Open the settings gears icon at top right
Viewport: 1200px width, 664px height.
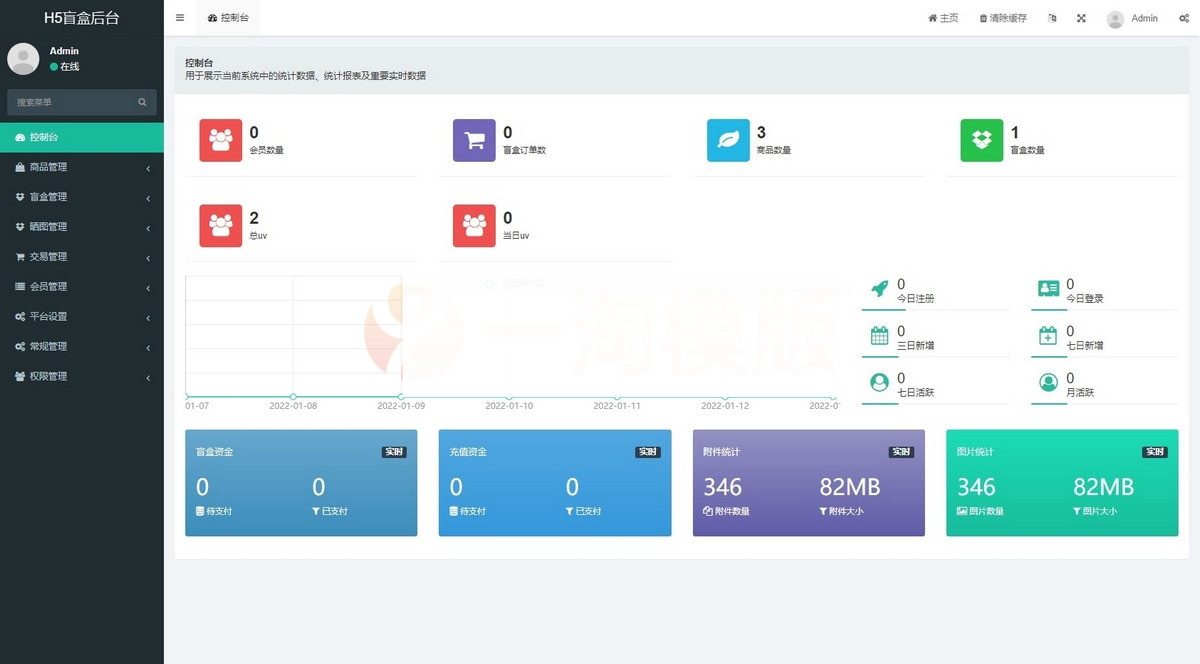pyautogui.click(x=1183, y=18)
